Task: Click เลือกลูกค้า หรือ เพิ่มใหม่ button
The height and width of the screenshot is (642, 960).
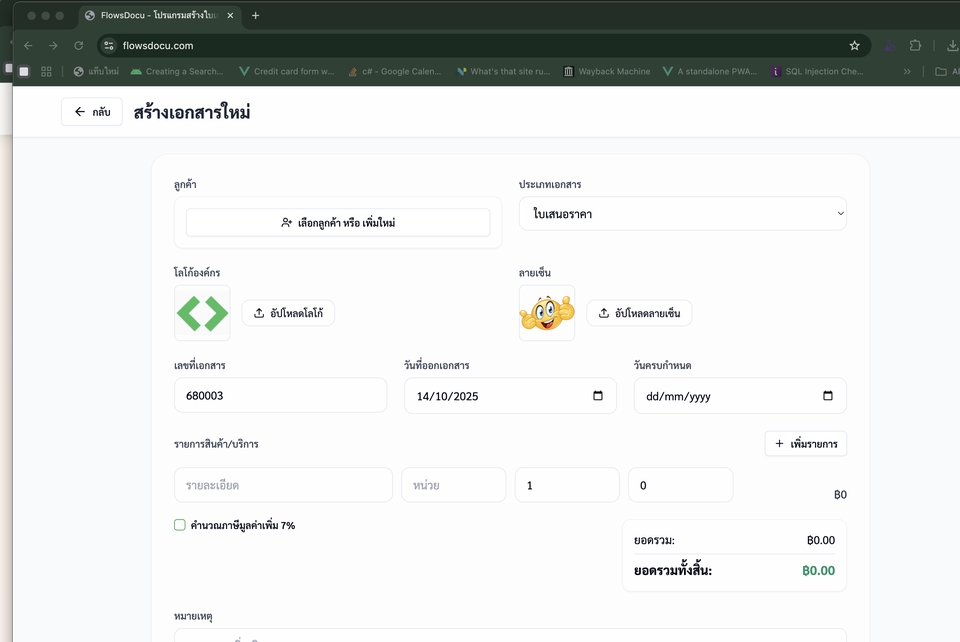Action: click(338, 223)
